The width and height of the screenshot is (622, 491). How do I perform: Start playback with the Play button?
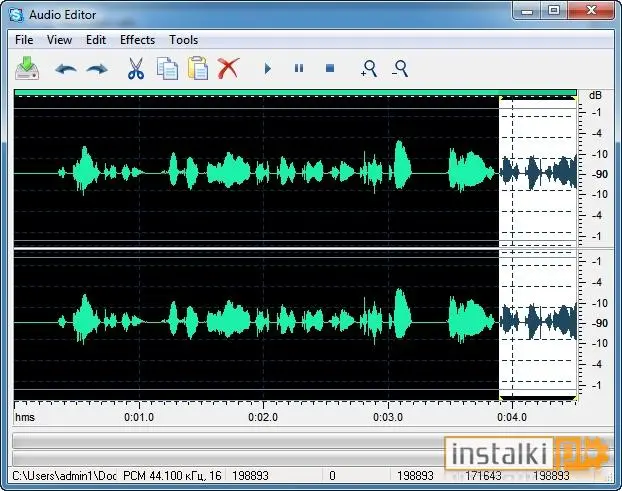(268, 69)
